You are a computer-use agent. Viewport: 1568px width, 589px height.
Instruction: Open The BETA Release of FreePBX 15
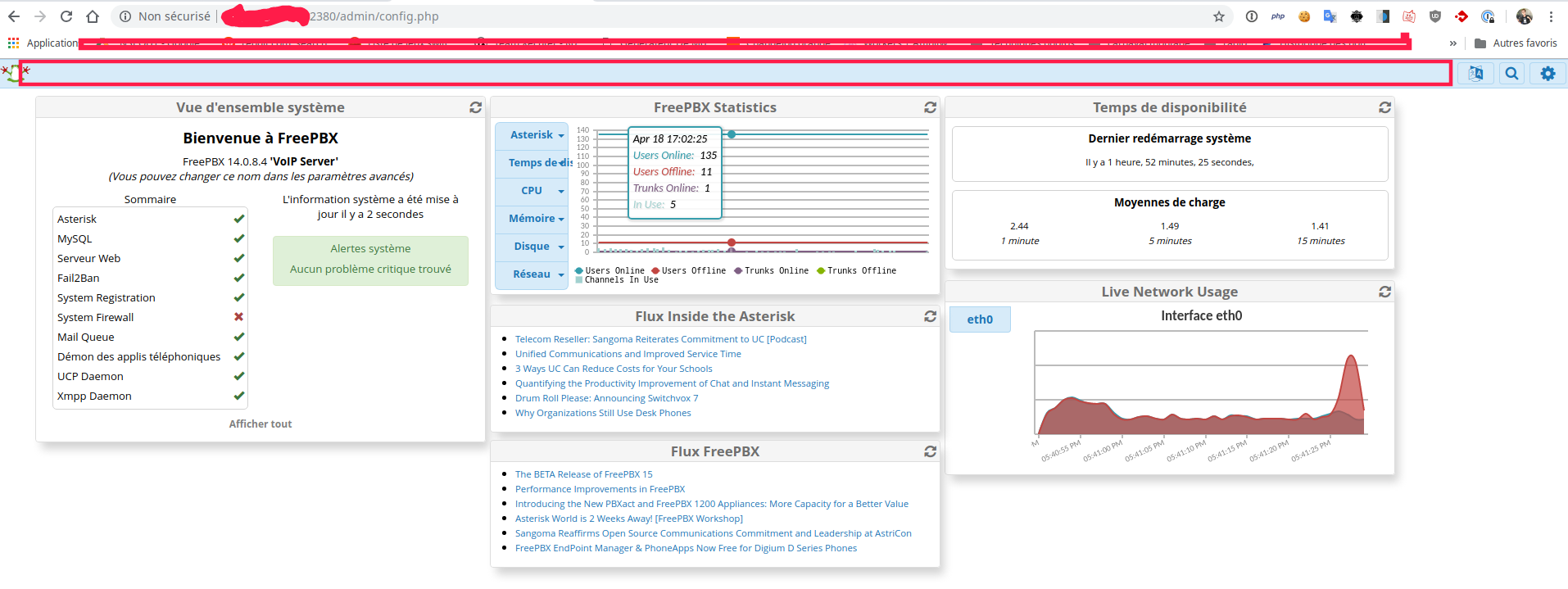click(583, 474)
